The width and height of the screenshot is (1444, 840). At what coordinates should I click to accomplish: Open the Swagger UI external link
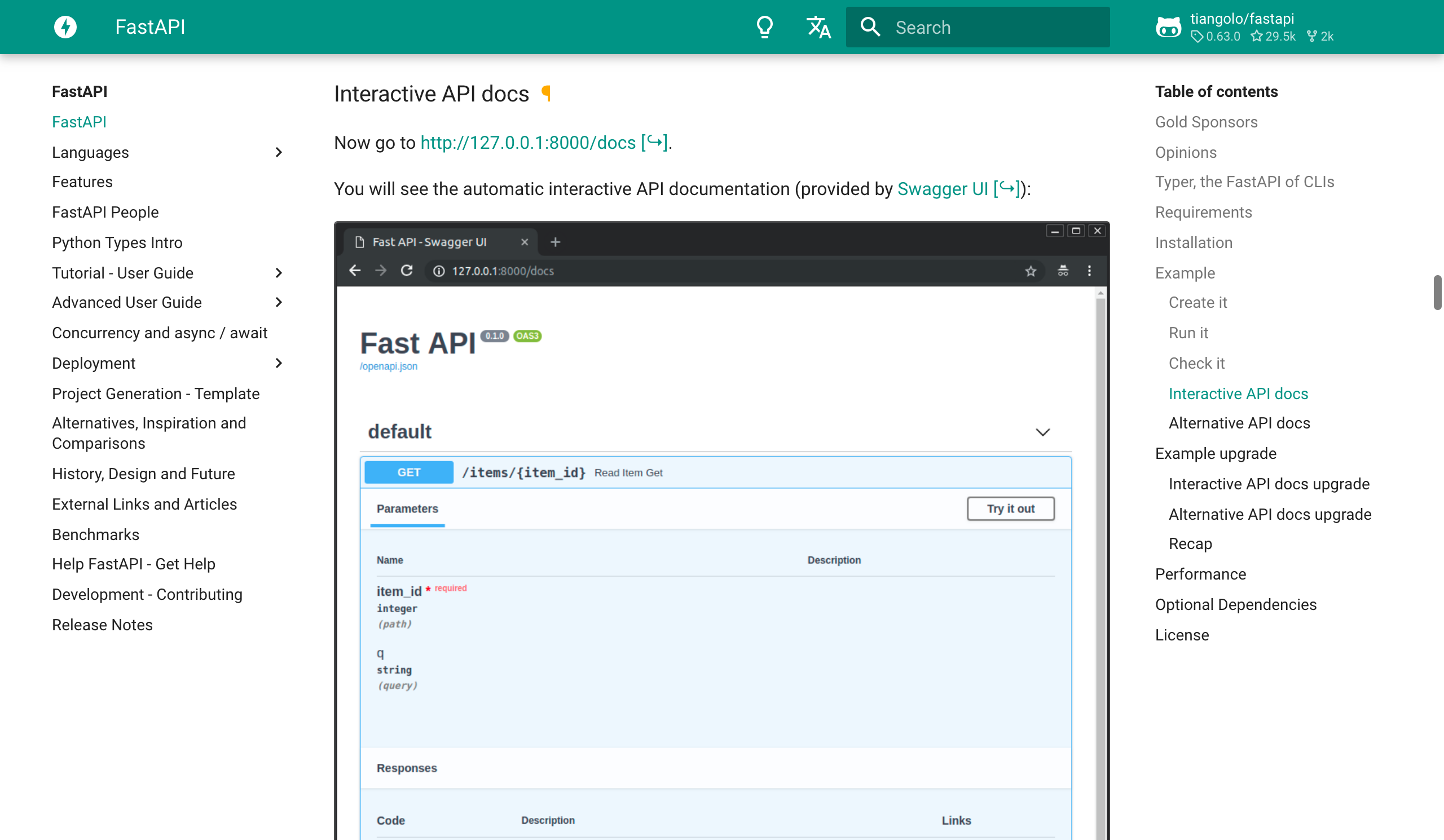[x=959, y=188]
